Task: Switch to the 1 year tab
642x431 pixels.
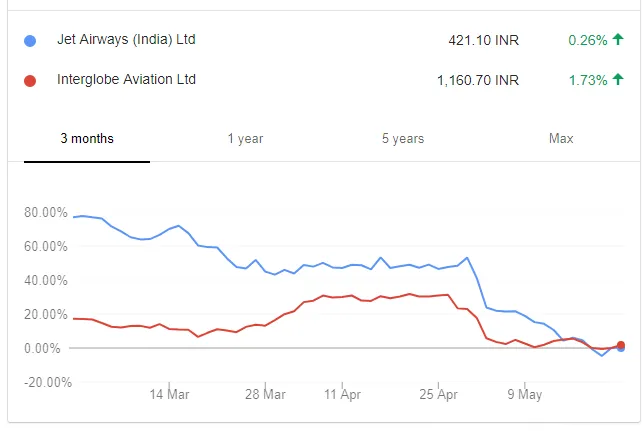Action: coord(245,139)
